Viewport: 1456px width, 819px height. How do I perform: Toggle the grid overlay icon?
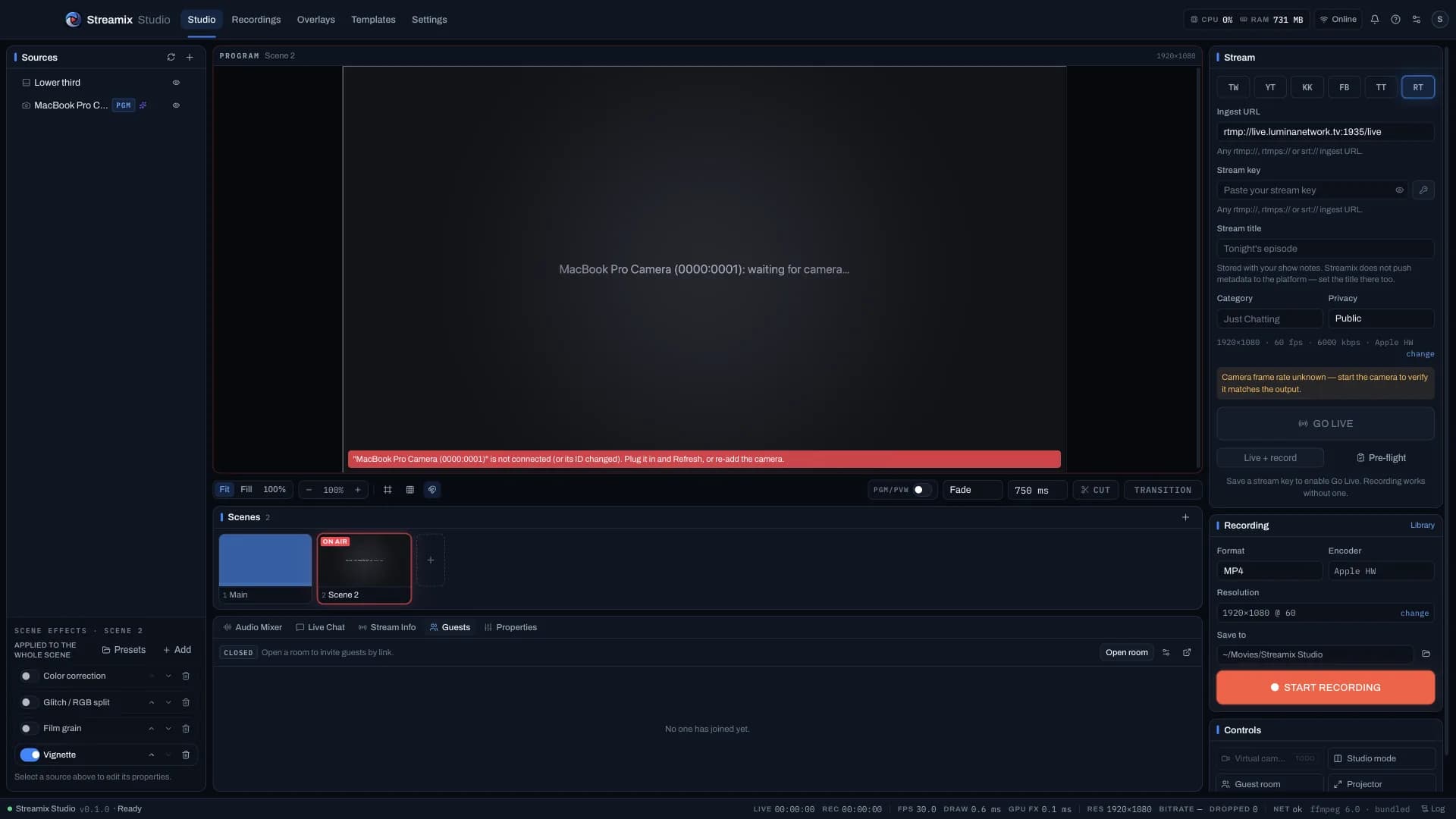coord(409,490)
